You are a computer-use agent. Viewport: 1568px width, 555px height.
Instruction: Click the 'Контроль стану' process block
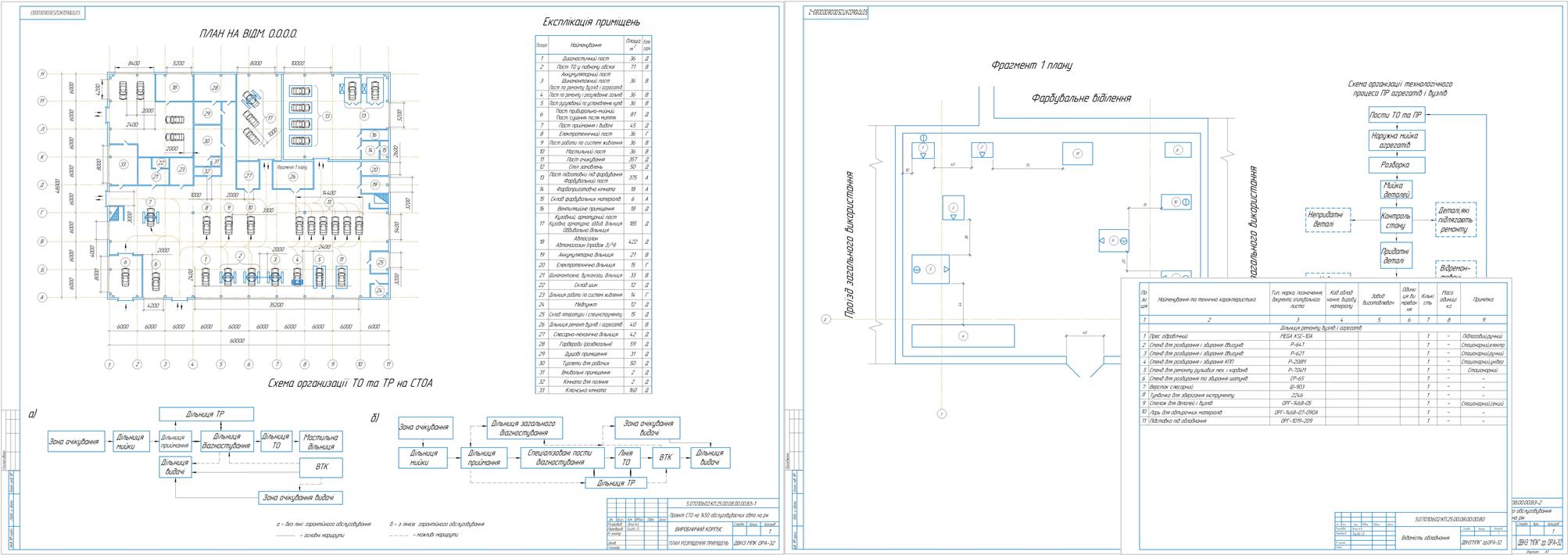pyautogui.click(x=1395, y=220)
